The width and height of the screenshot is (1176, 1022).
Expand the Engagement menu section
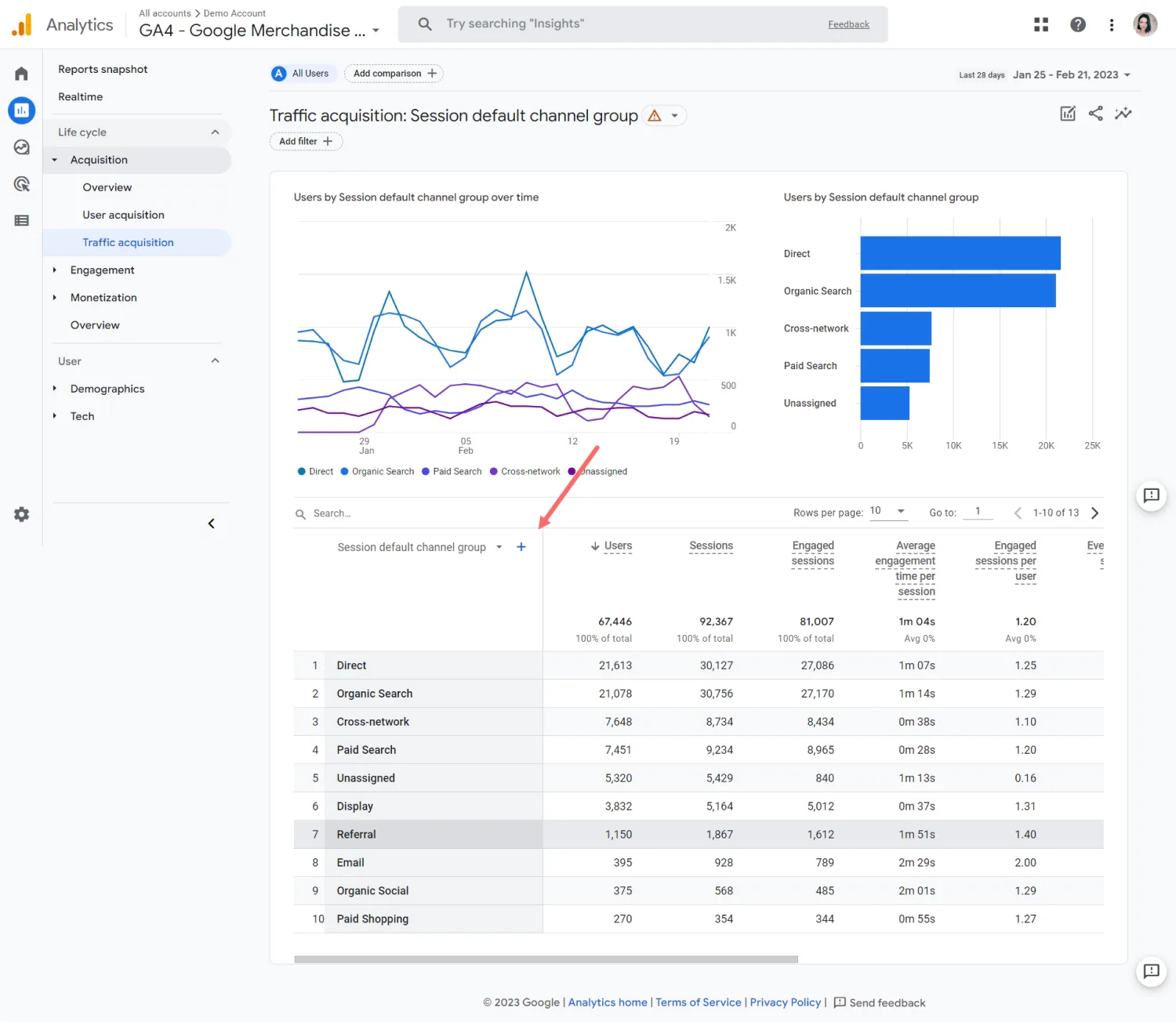(102, 270)
